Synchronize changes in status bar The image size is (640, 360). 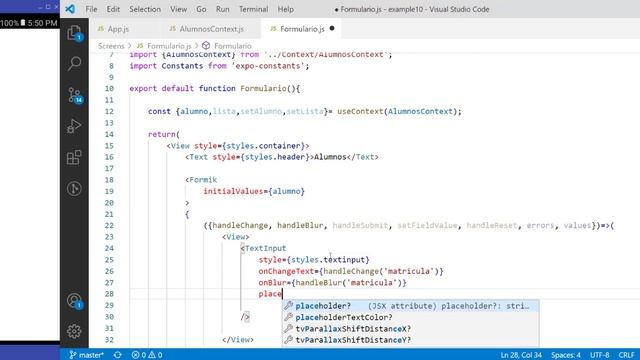(x=118, y=355)
